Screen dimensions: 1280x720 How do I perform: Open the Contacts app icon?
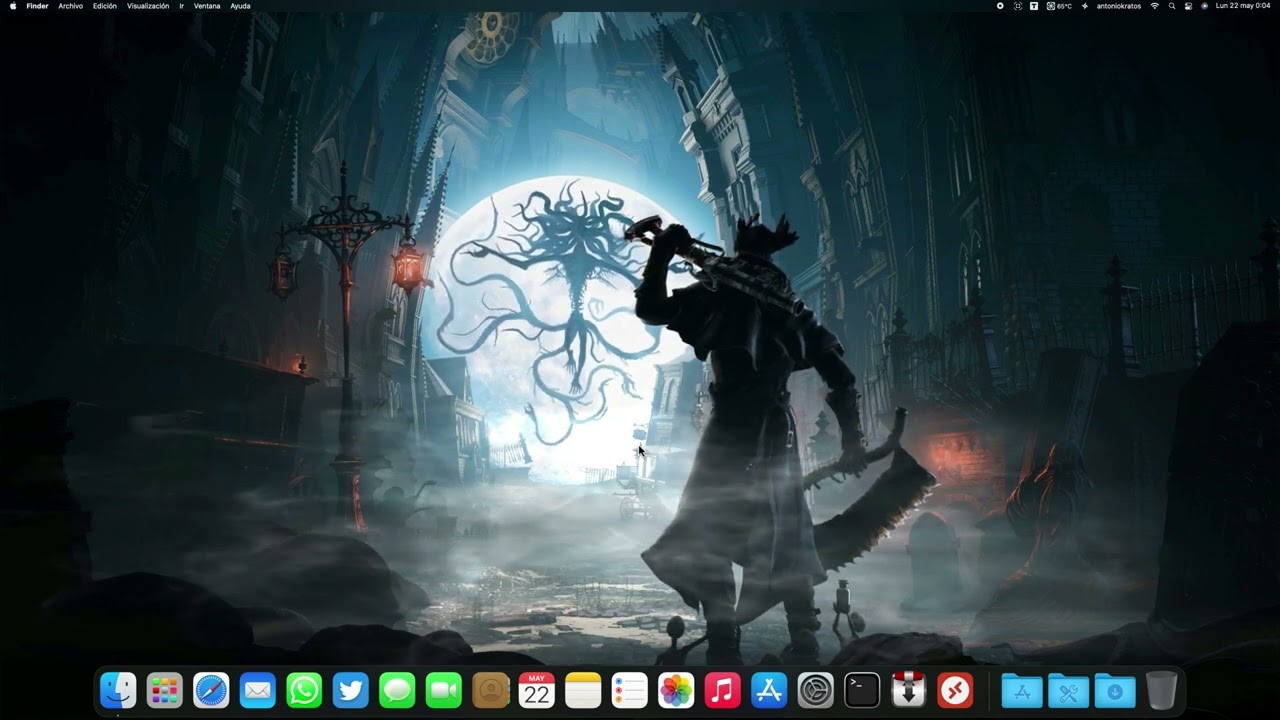pos(490,690)
